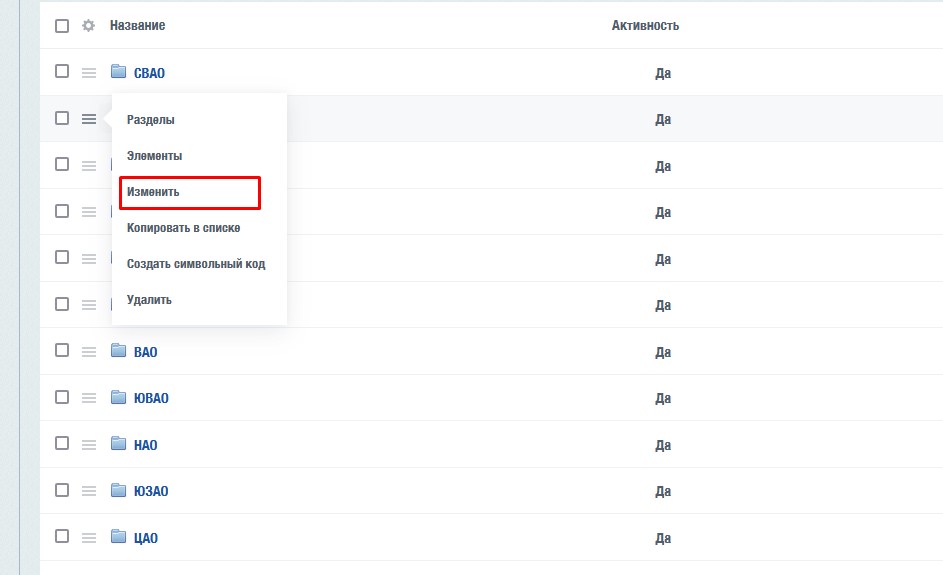Choose Копировать в списке menu entry
The width and height of the screenshot is (943, 575).
183,228
